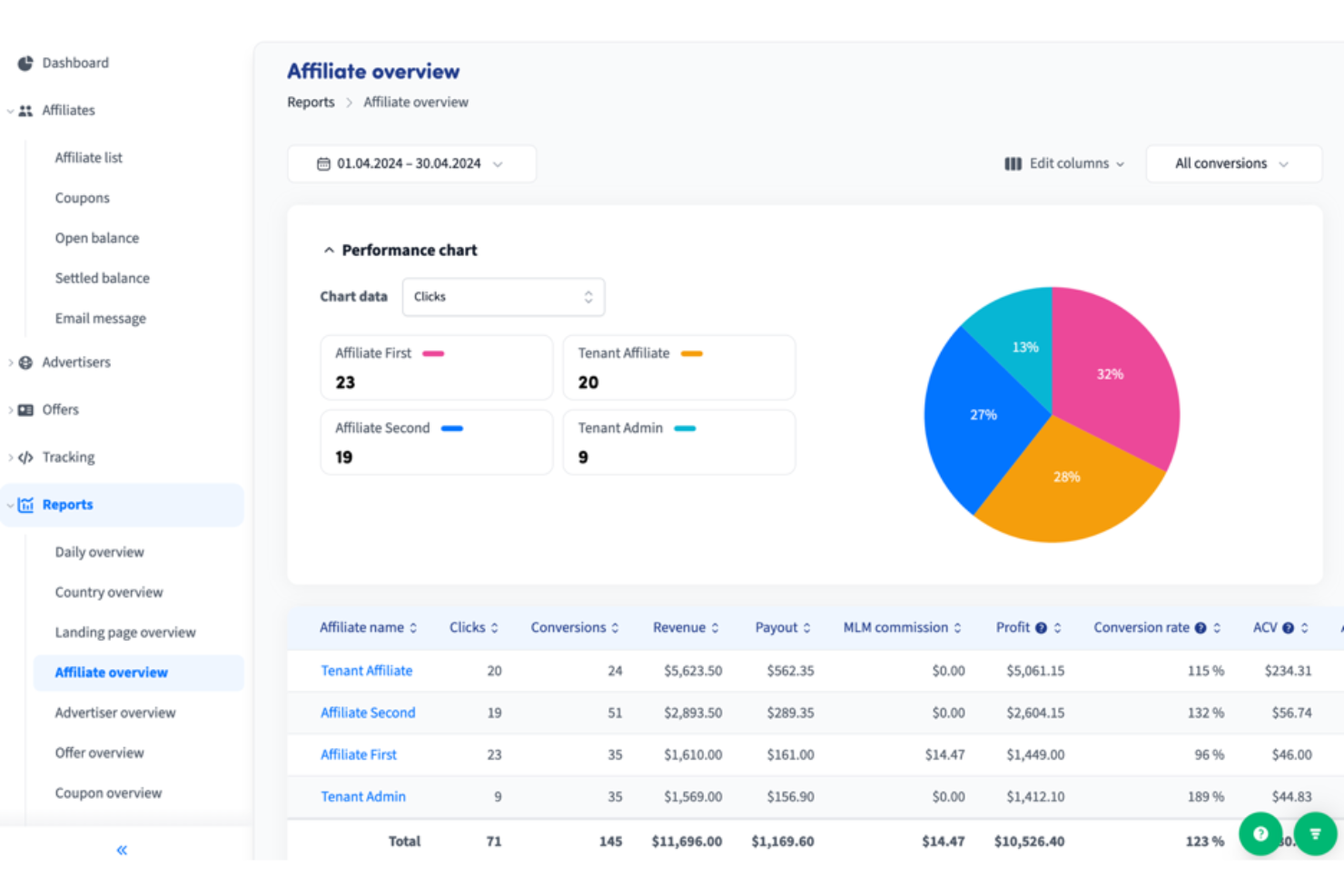
Task: Toggle the Affiliate First chart series card
Action: pyautogui.click(x=436, y=367)
